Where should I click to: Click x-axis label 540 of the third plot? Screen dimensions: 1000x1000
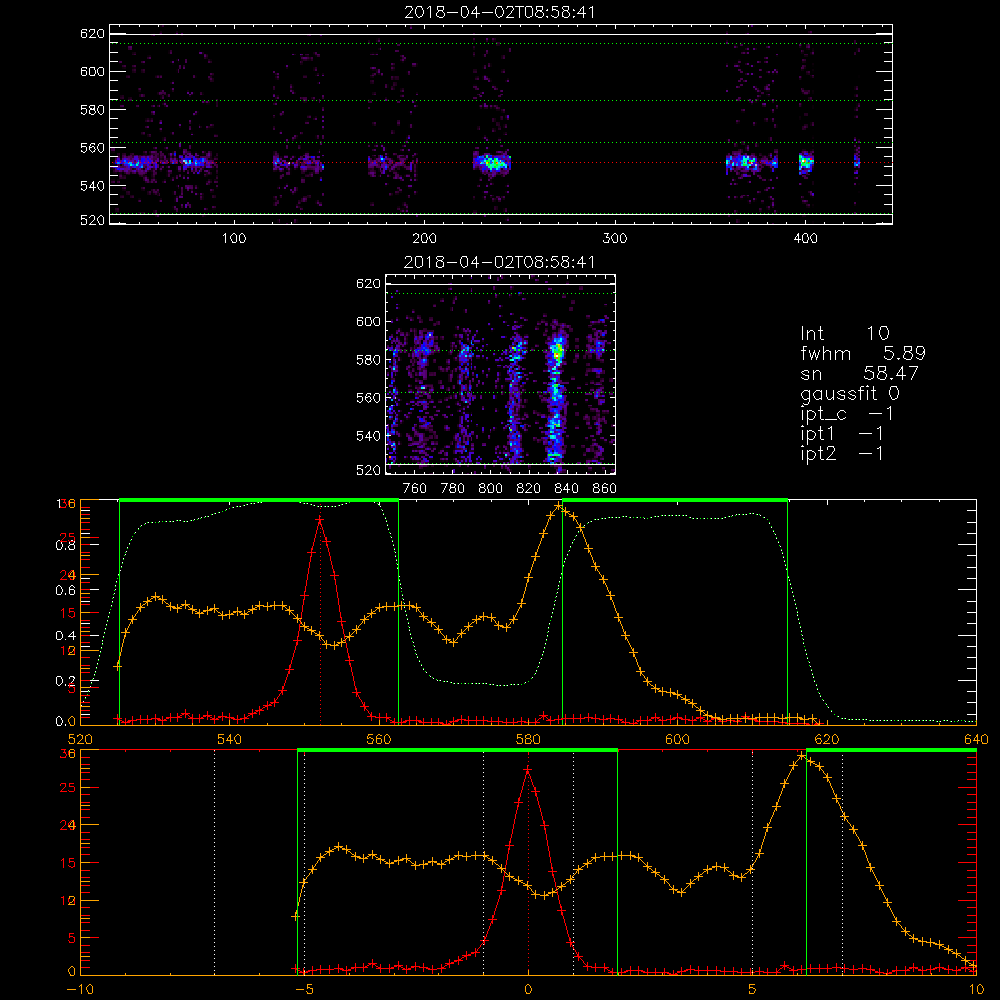(230, 740)
